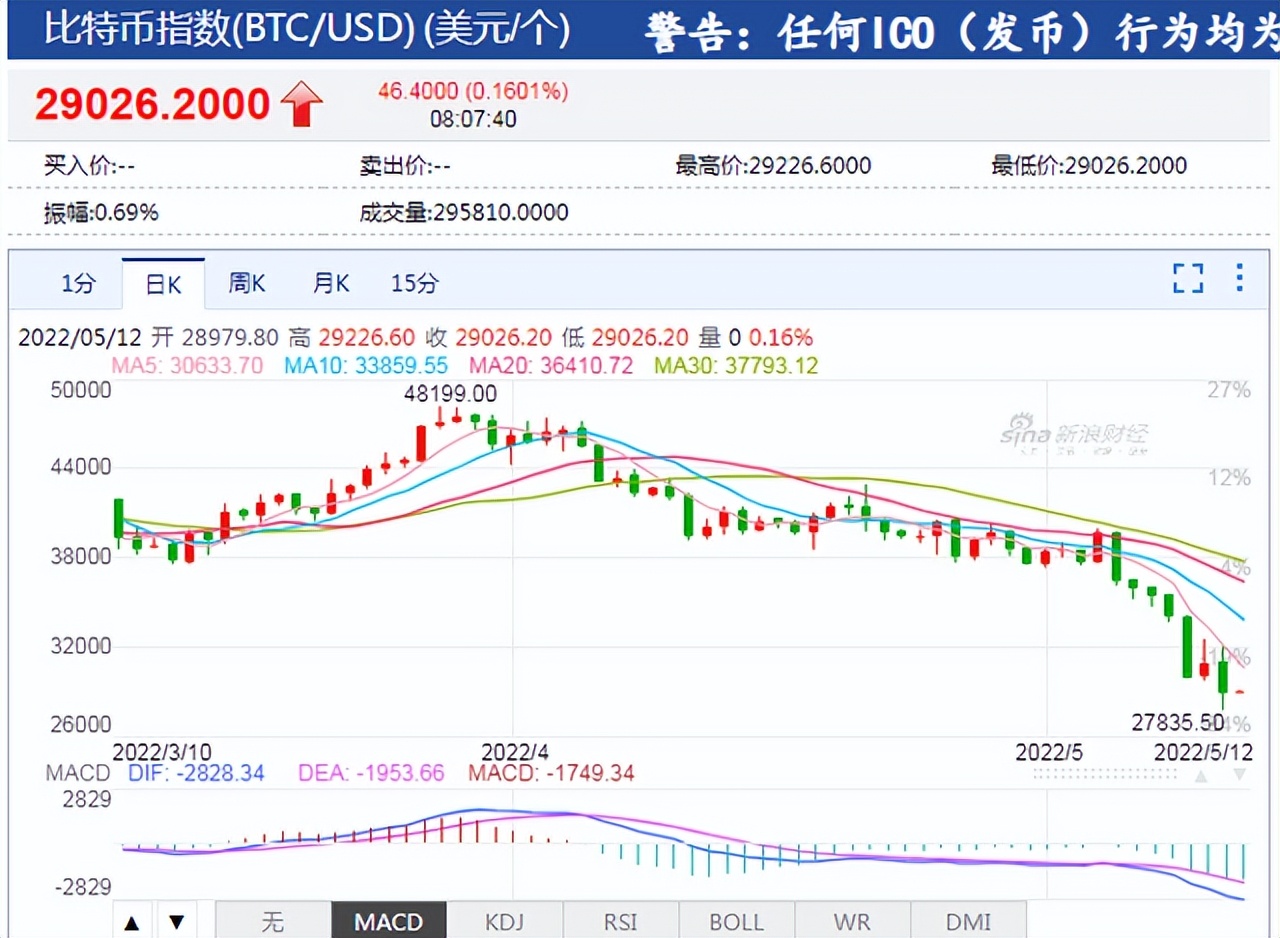Image resolution: width=1280 pixels, height=938 pixels.
Task: Open the 月K monthly chart tab
Action: click(330, 283)
